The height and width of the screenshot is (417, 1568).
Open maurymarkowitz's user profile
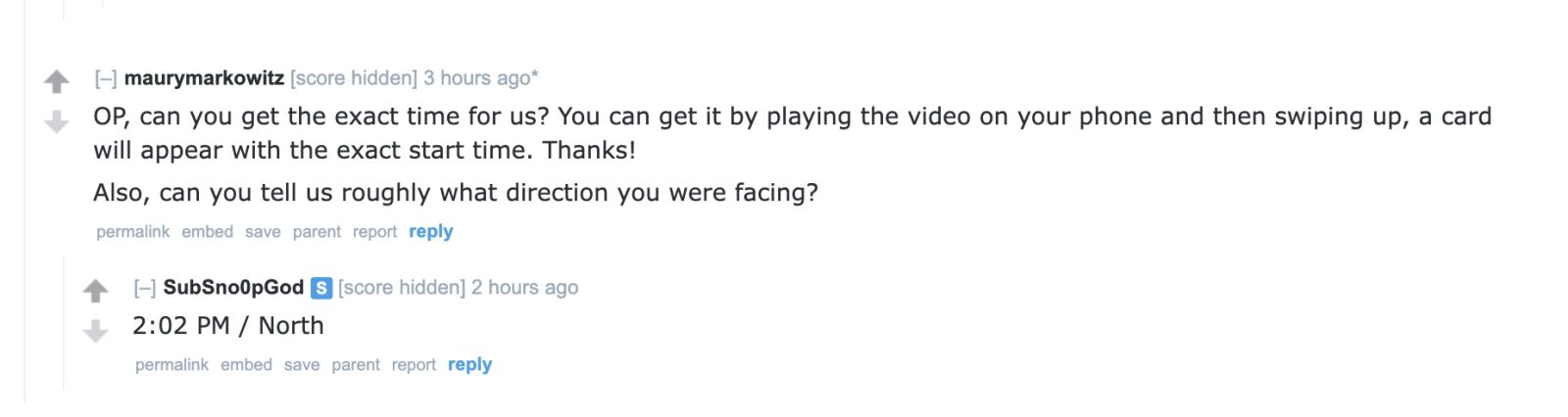(204, 78)
